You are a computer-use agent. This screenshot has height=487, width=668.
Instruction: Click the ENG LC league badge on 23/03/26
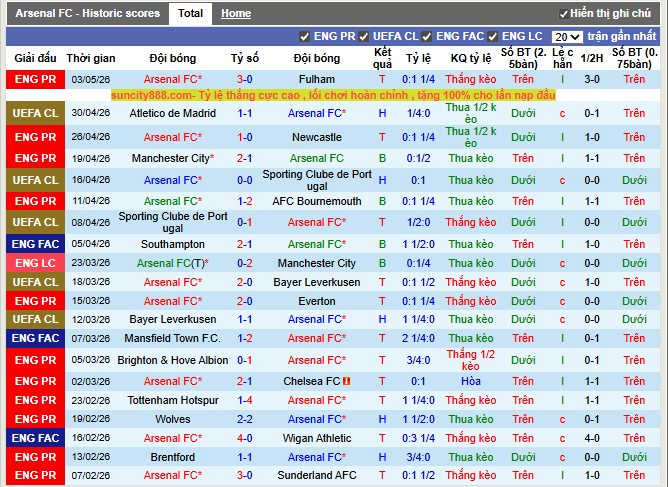coord(35,263)
